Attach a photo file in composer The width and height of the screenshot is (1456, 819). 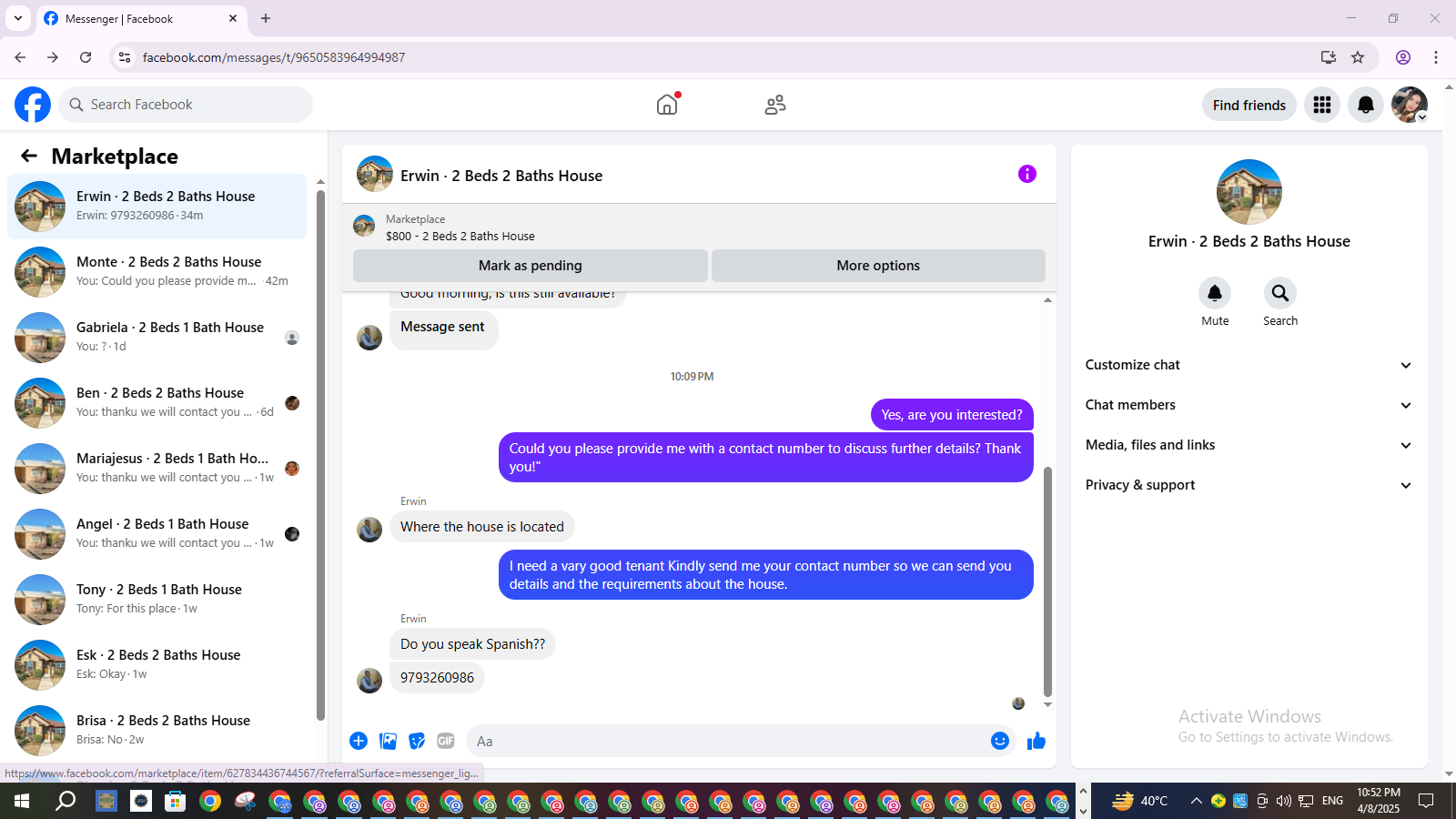pyautogui.click(x=389, y=741)
